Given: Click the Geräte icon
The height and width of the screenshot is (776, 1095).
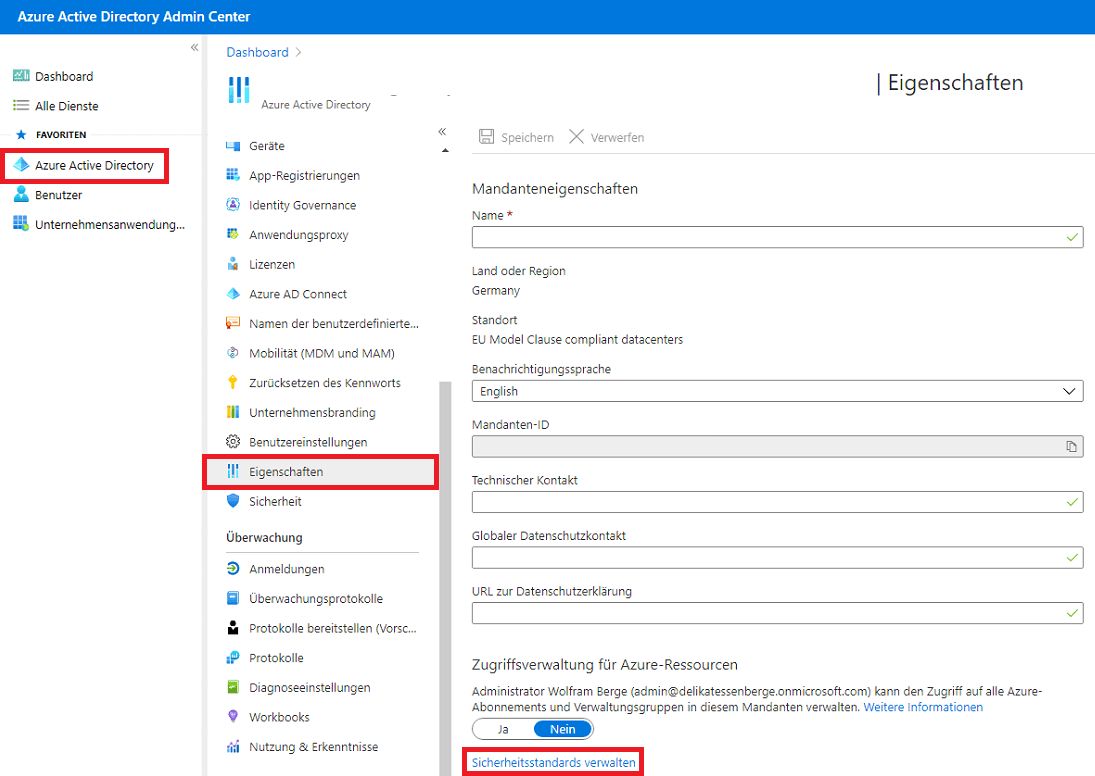Looking at the screenshot, I should pyautogui.click(x=233, y=146).
